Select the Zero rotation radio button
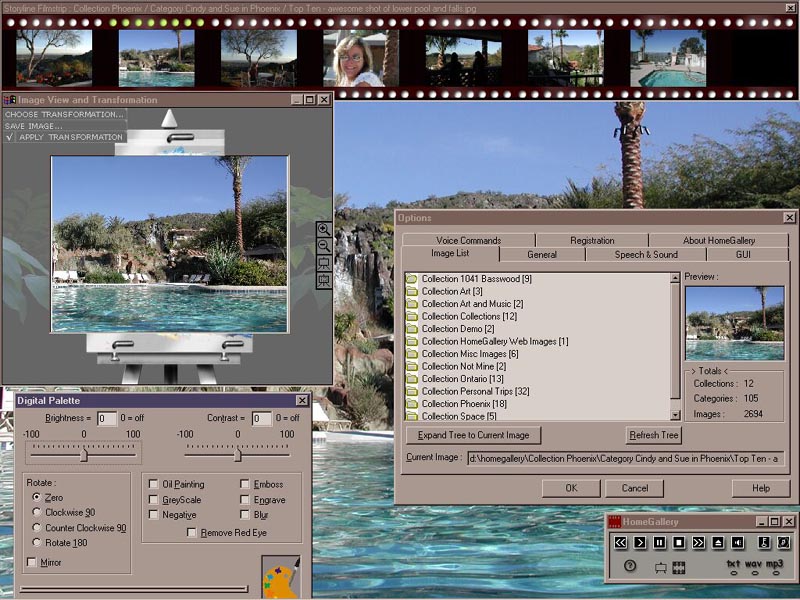The image size is (800, 600). click(36, 497)
